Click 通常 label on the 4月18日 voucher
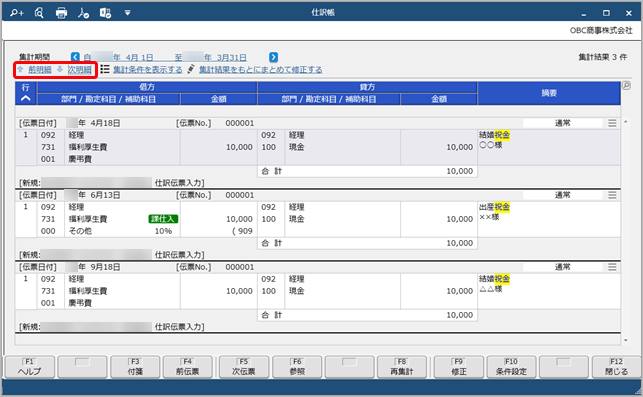 point(563,123)
